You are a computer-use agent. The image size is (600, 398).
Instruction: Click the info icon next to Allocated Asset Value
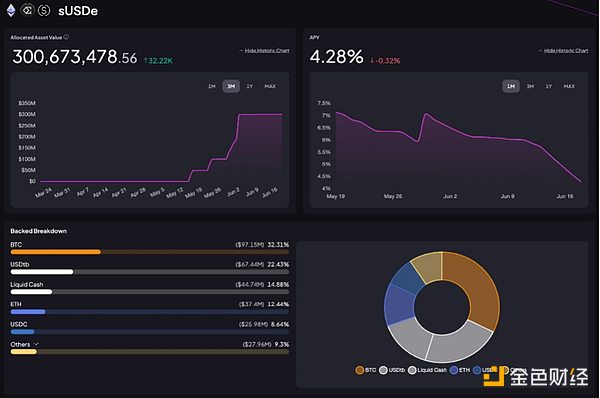click(x=66, y=37)
